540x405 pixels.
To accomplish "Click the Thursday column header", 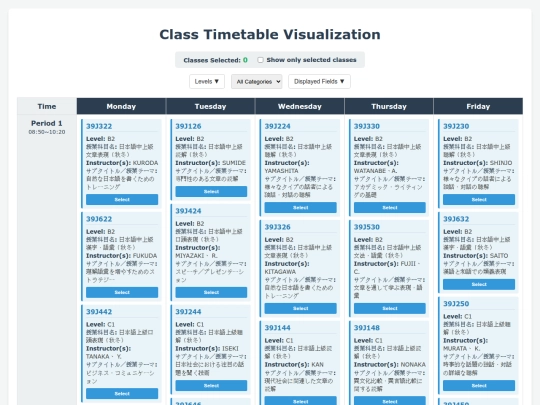I will pos(389,106).
